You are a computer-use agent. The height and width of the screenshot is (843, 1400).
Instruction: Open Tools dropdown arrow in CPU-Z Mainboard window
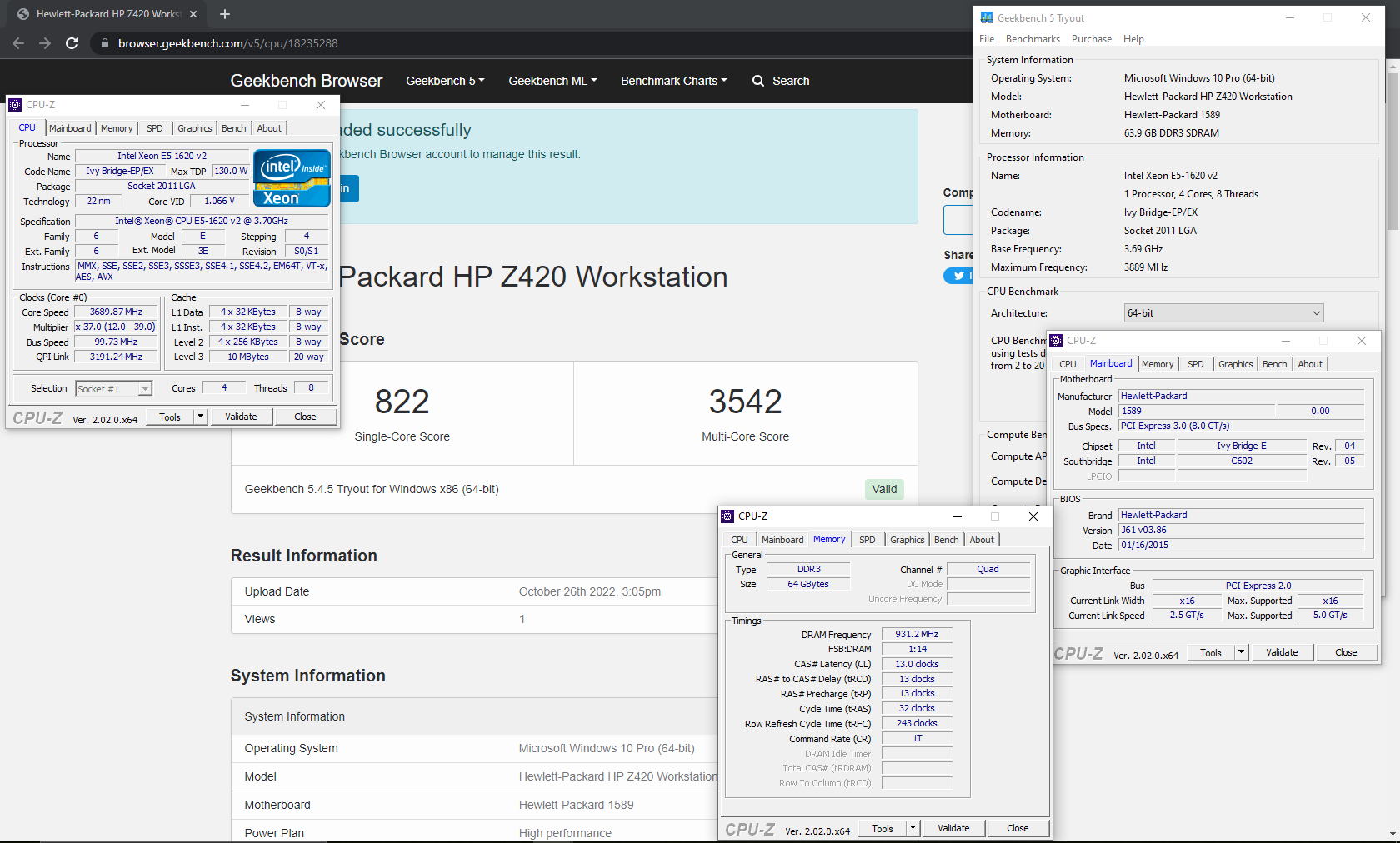1241,652
